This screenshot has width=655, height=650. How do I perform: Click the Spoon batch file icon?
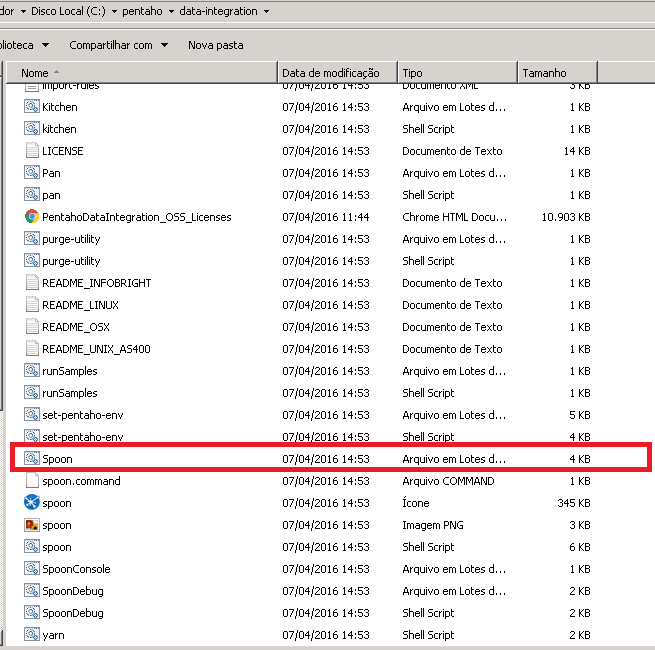(x=32, y=459)
